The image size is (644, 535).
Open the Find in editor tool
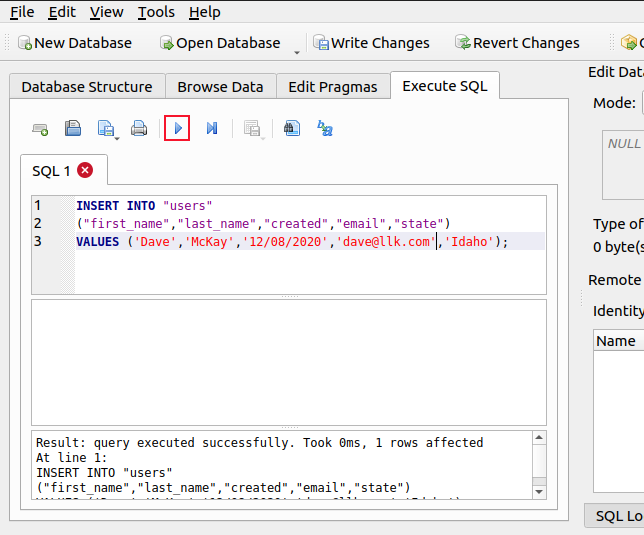(x=290, y=128)
